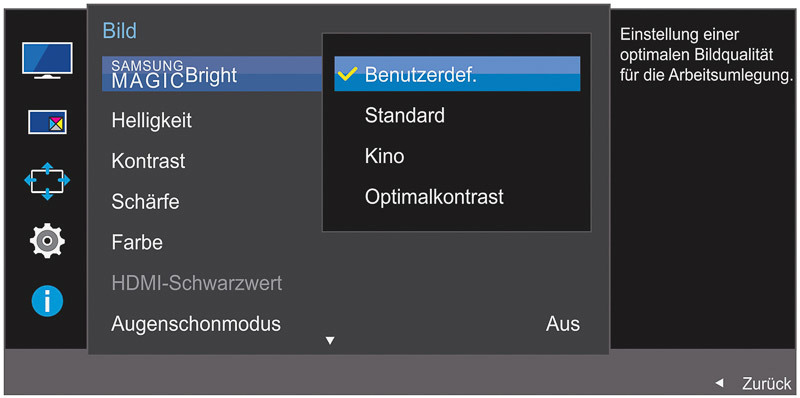This screenshot has height=398, width=800.
Task: Open the information icon in sidebar
Action: [x=47, y=300]
